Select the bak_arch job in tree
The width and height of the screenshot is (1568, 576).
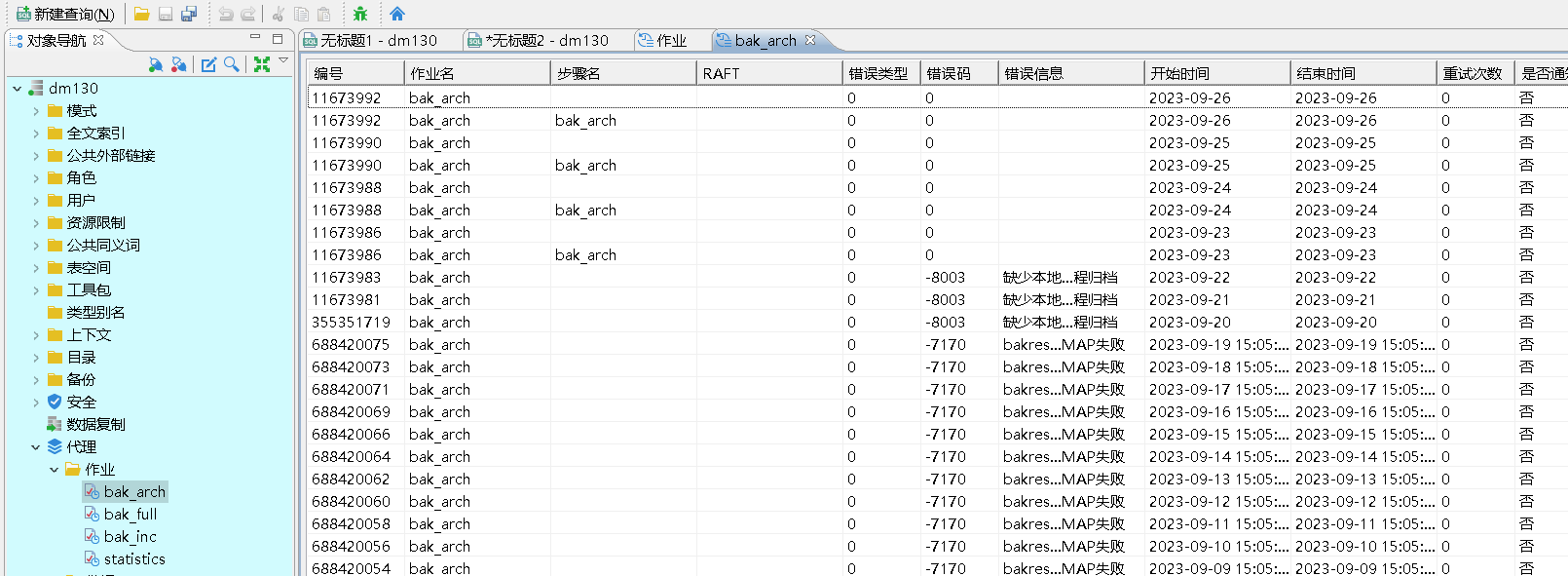134,492
